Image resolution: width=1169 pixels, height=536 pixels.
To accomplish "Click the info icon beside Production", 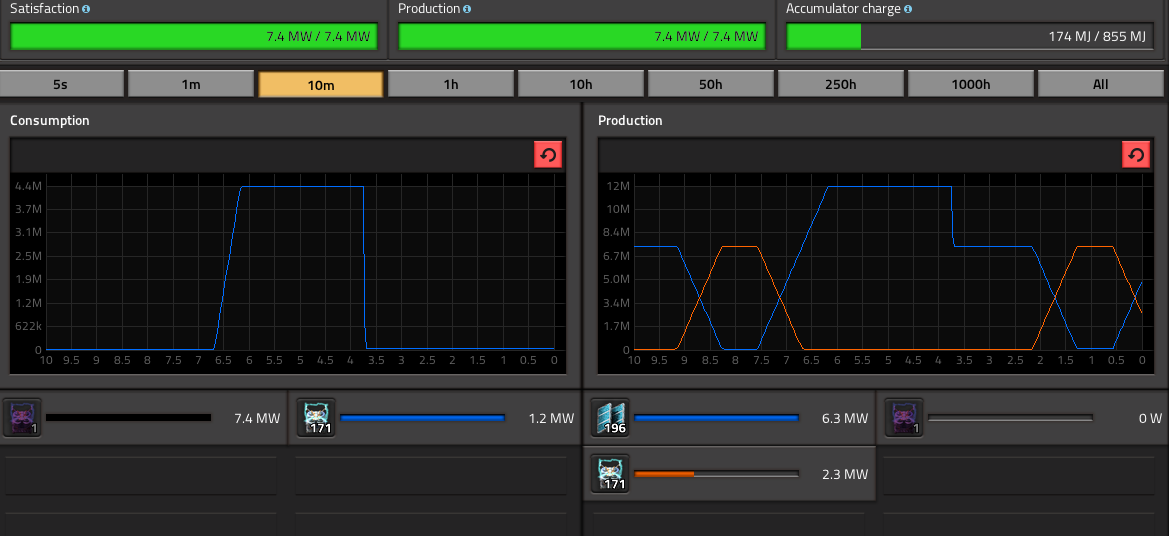I will 467,10.
